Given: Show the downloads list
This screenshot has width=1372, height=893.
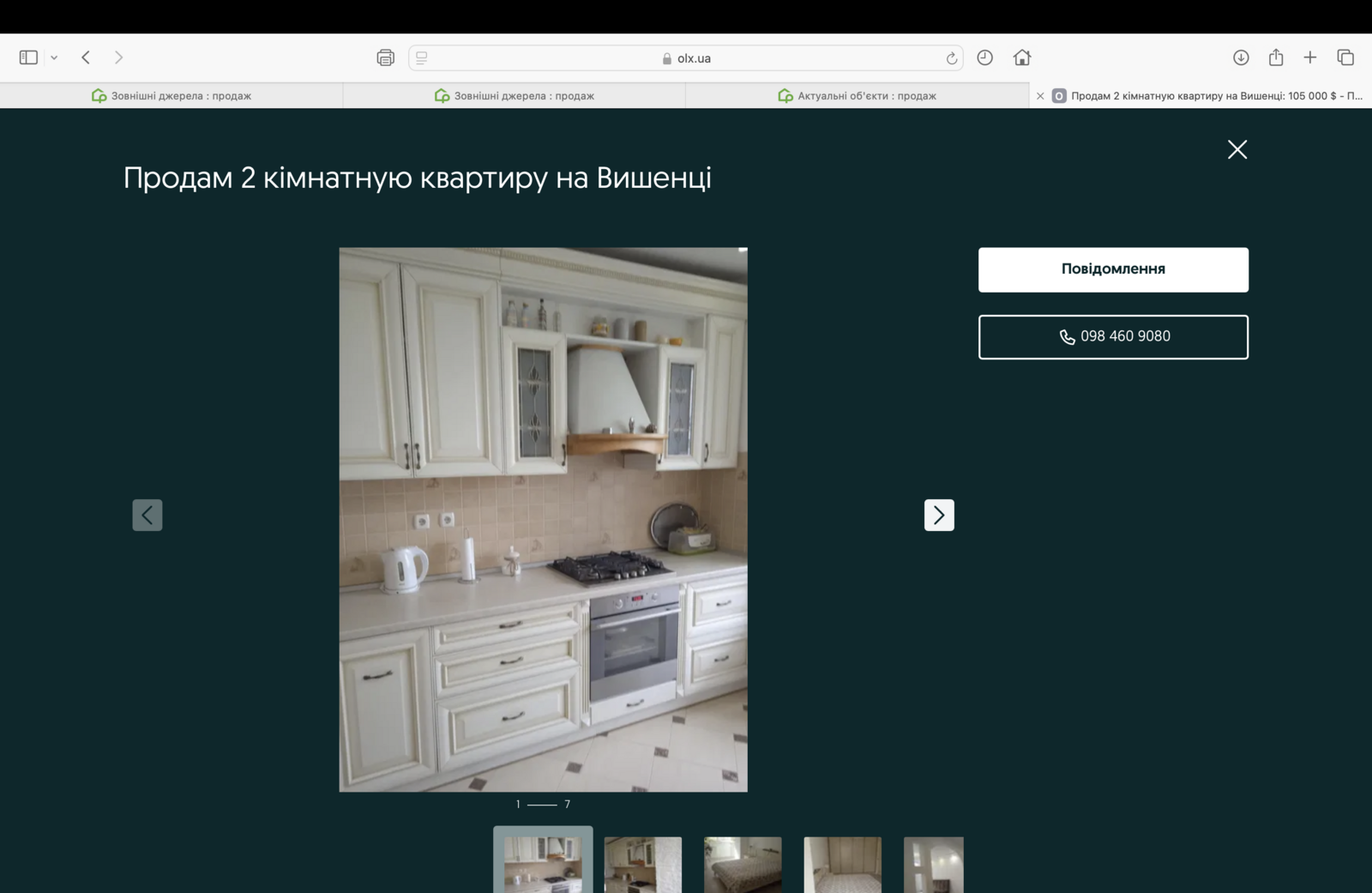Looking at the screenshot, I should (x=1241, y=57).
